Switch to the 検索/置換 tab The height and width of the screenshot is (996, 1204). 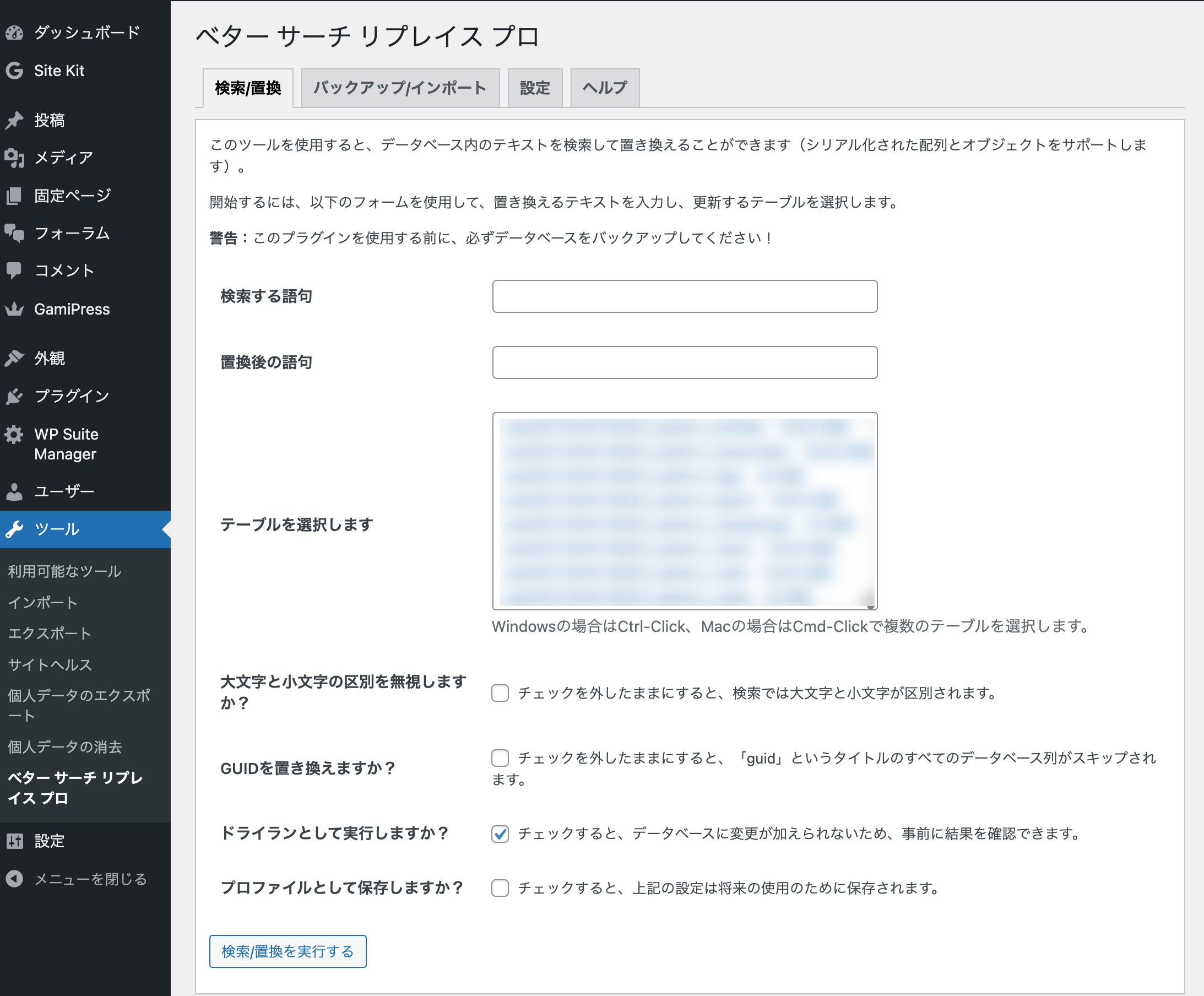tap(248, 88)
